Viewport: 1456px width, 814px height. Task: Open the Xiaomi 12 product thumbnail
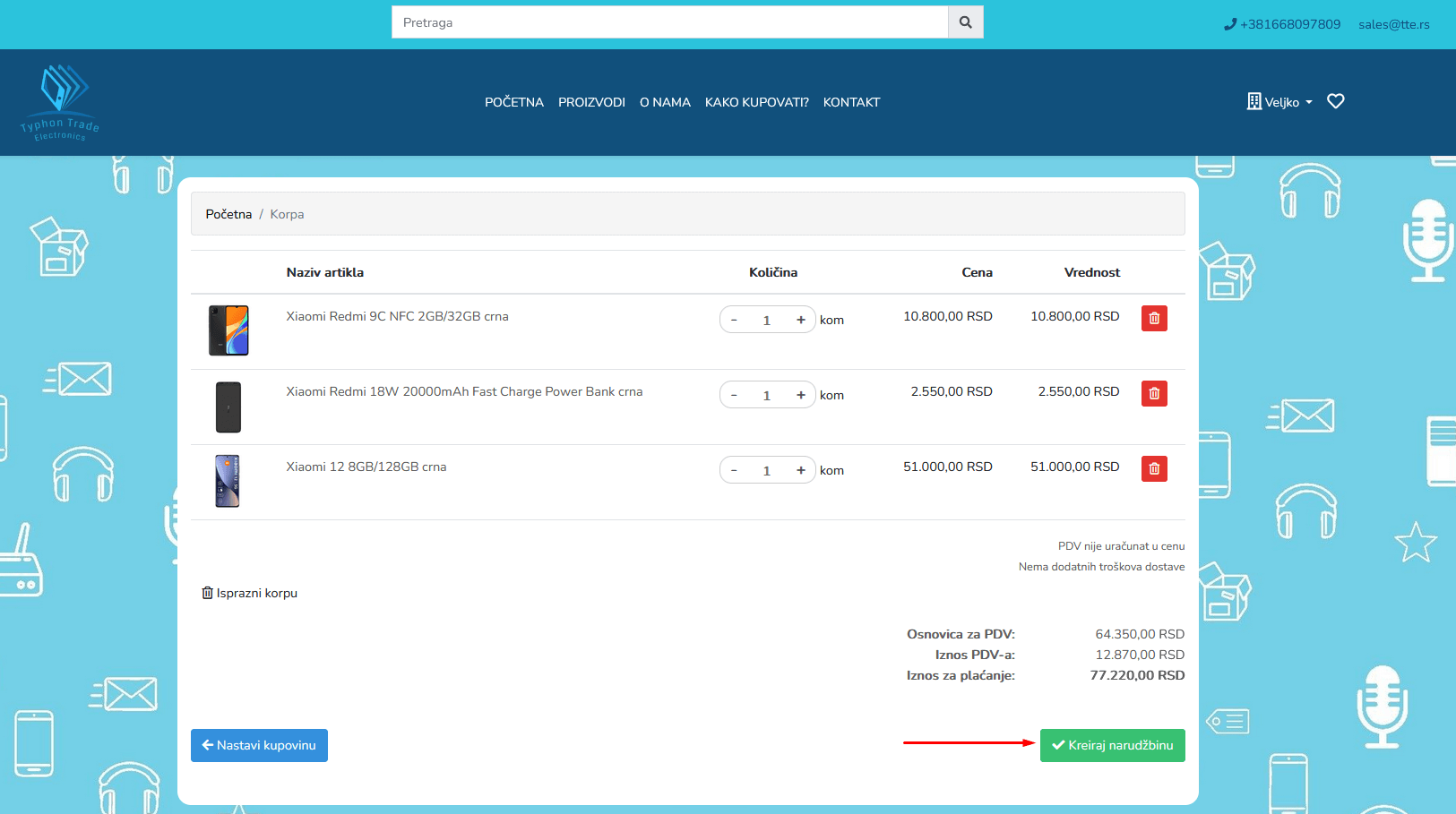click(x=228, y=481)
